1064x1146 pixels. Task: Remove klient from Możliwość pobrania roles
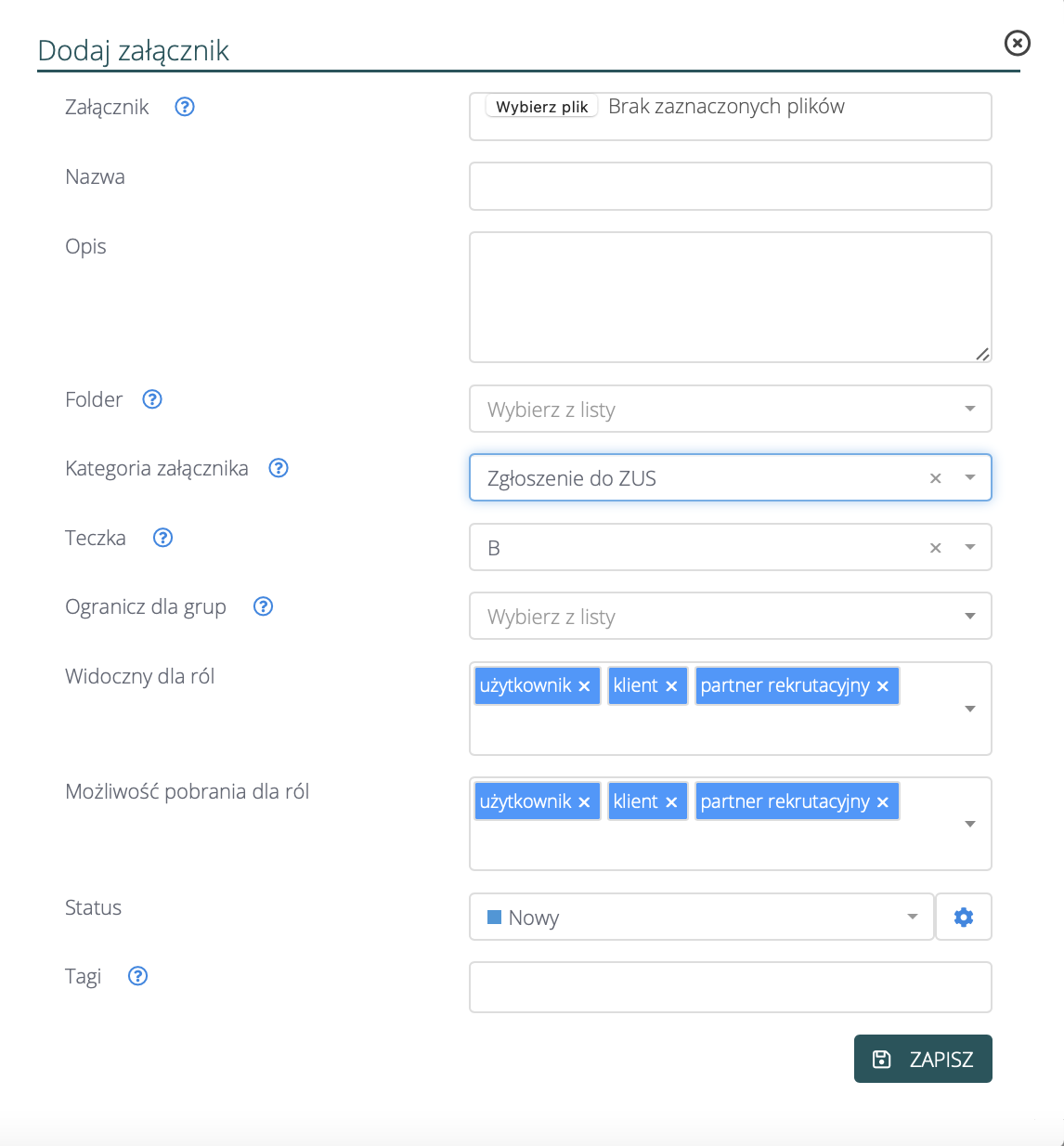click(671, 802)
